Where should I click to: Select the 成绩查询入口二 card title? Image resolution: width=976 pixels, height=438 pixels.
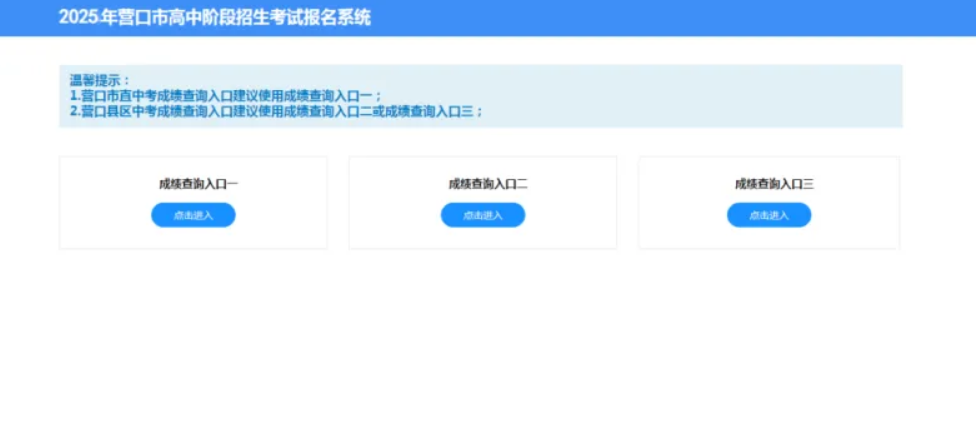point(487,184)
